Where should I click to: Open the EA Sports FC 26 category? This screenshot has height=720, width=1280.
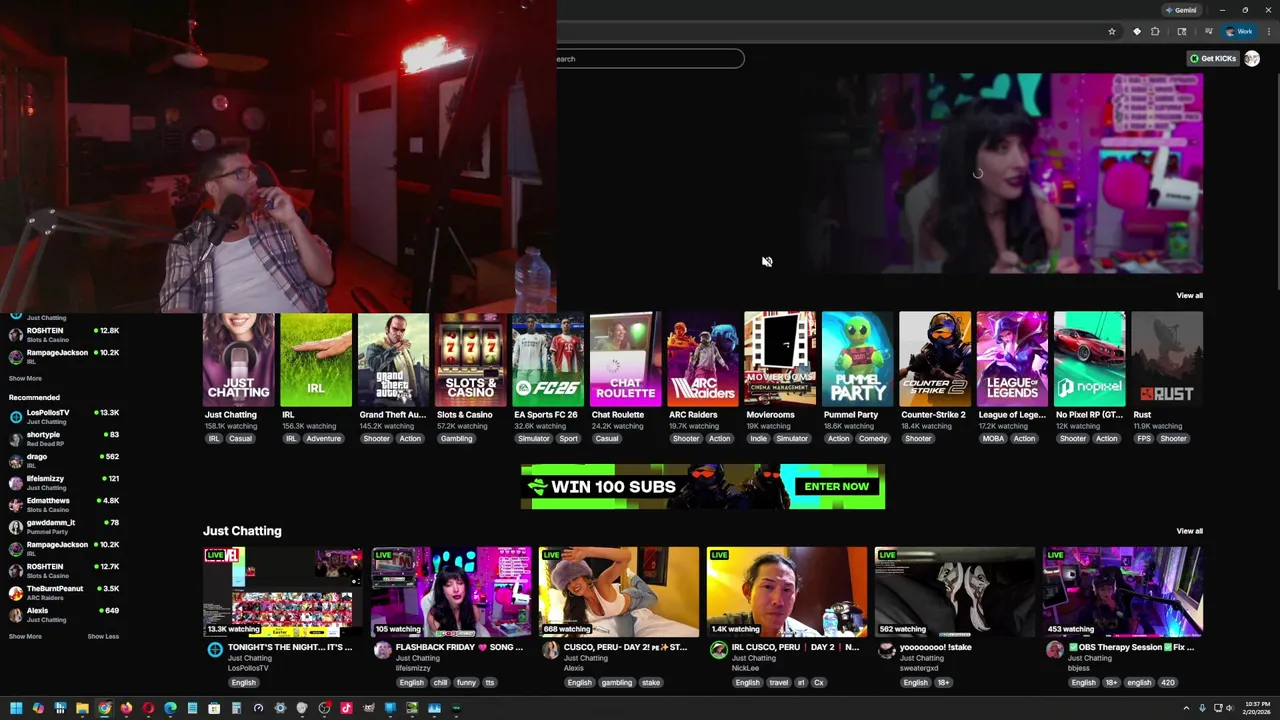click(548, 360)
